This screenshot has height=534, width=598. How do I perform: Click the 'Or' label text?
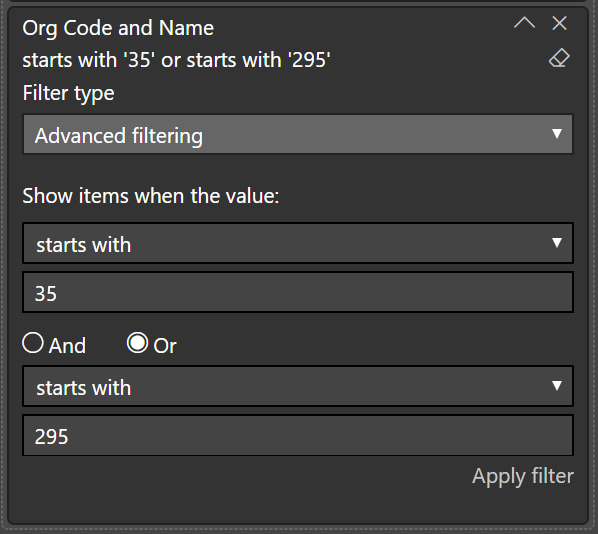(x=165, y=346)
